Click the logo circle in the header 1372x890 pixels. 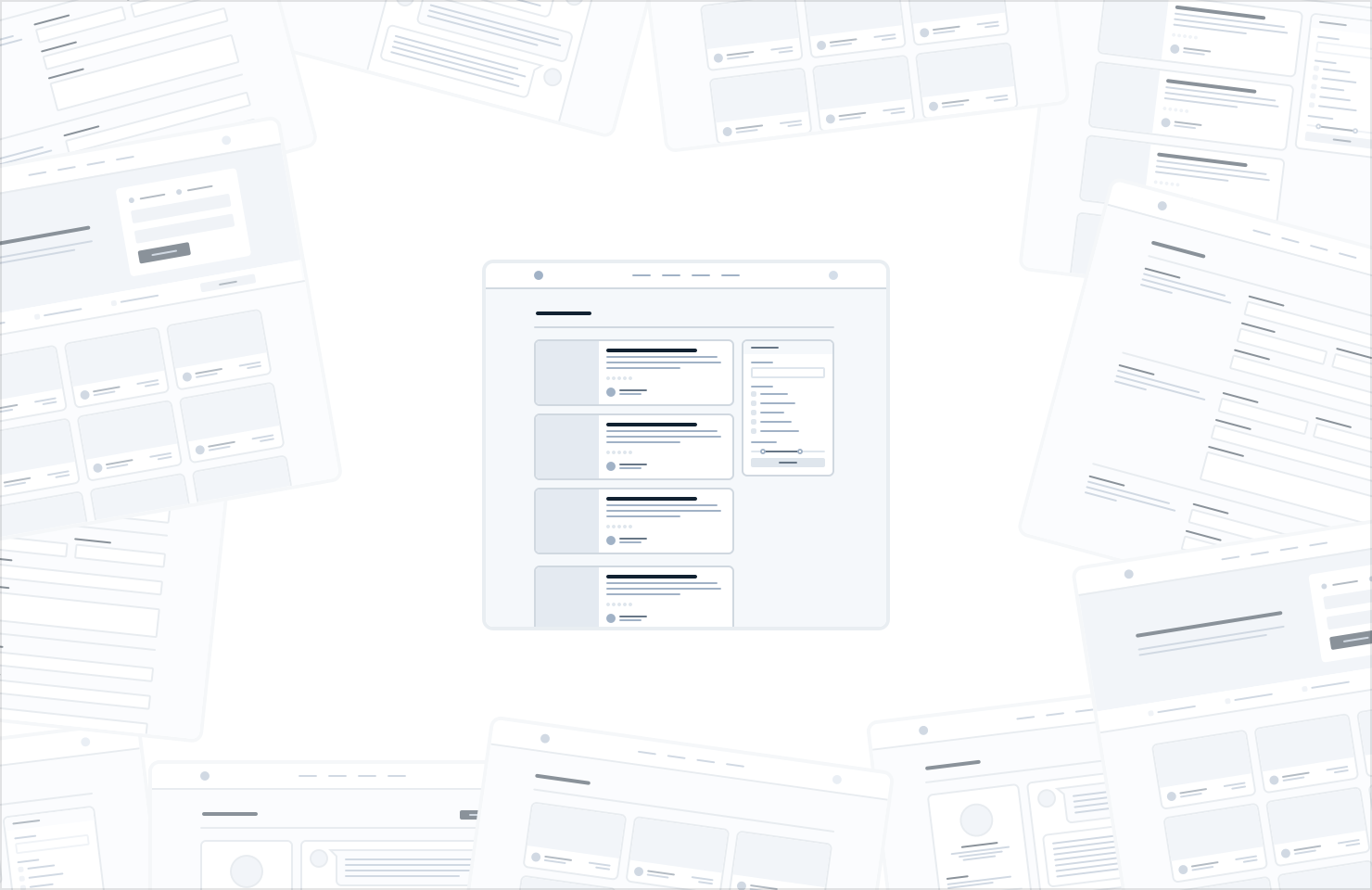[539, 275]
